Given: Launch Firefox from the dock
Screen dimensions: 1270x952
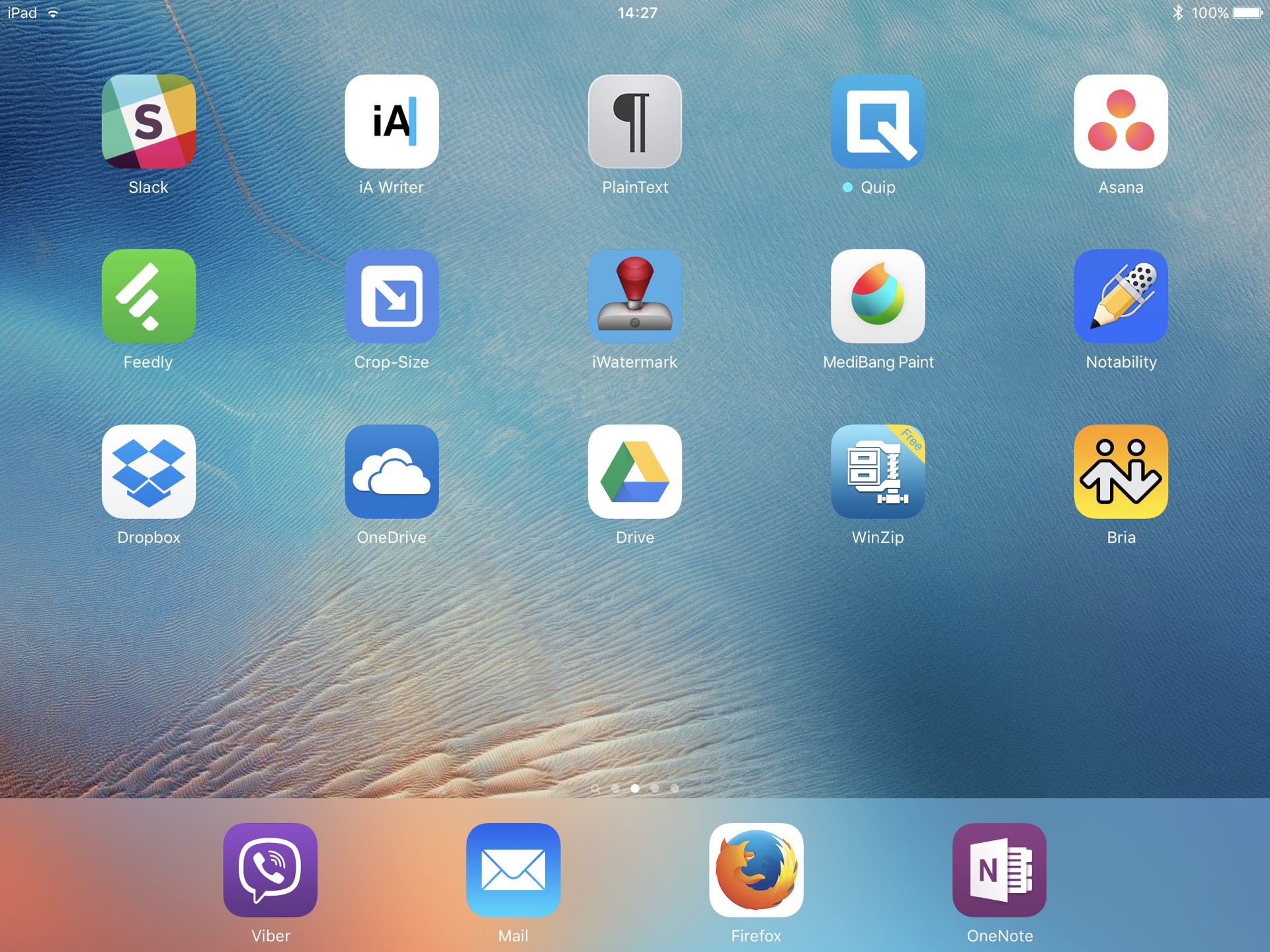Looking at the screenshot, I should tap(756, 870).
